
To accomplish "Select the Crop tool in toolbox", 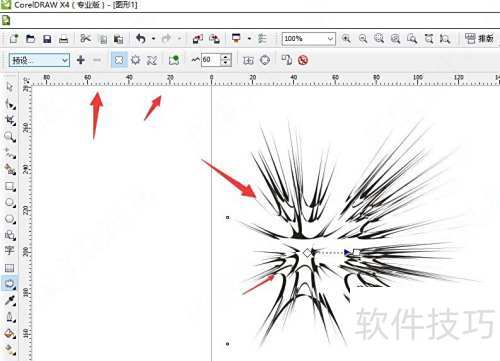I will click(x=10, y=120).
